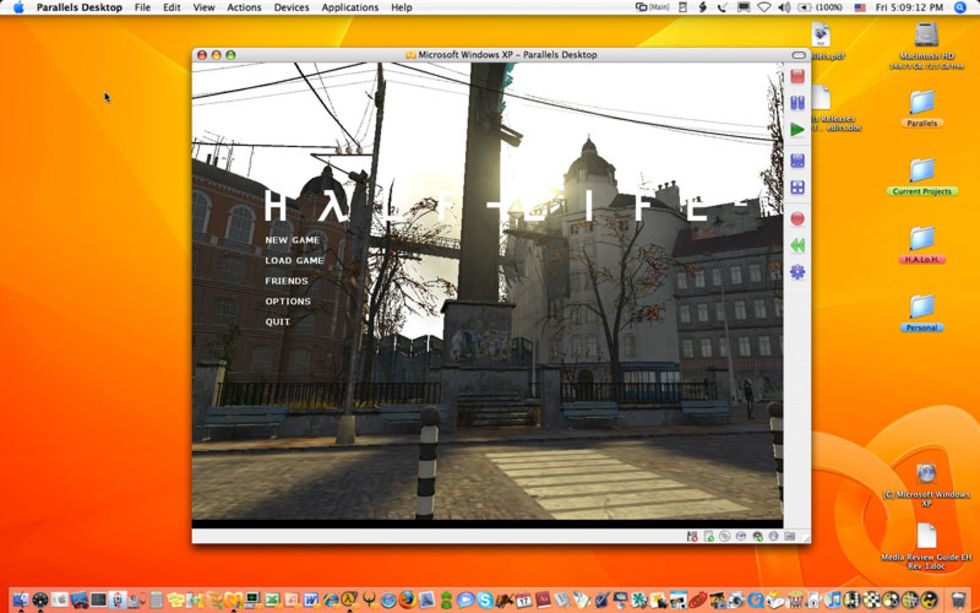Click FRIENDS in the game menu
The width and height of the screenshot is (980, 613).
click(286, 281)
